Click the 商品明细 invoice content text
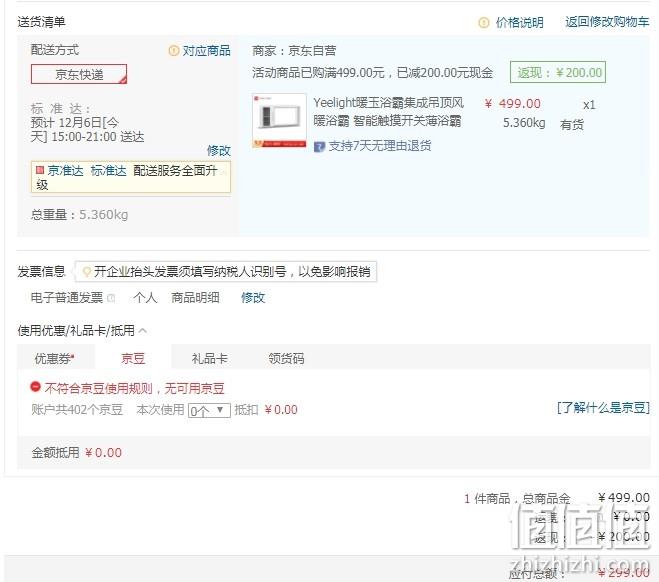659x582 pixels. pos(195,298)
